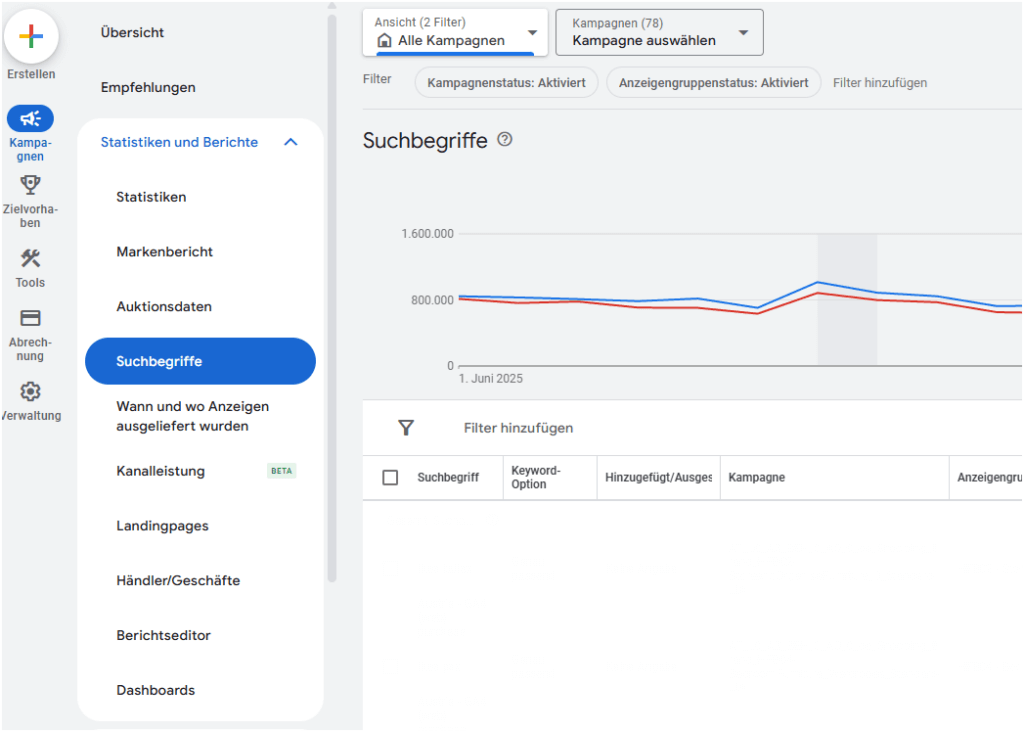Open Händler/Geschäfte
The image size is (1024, 732).
coord(178,581)
